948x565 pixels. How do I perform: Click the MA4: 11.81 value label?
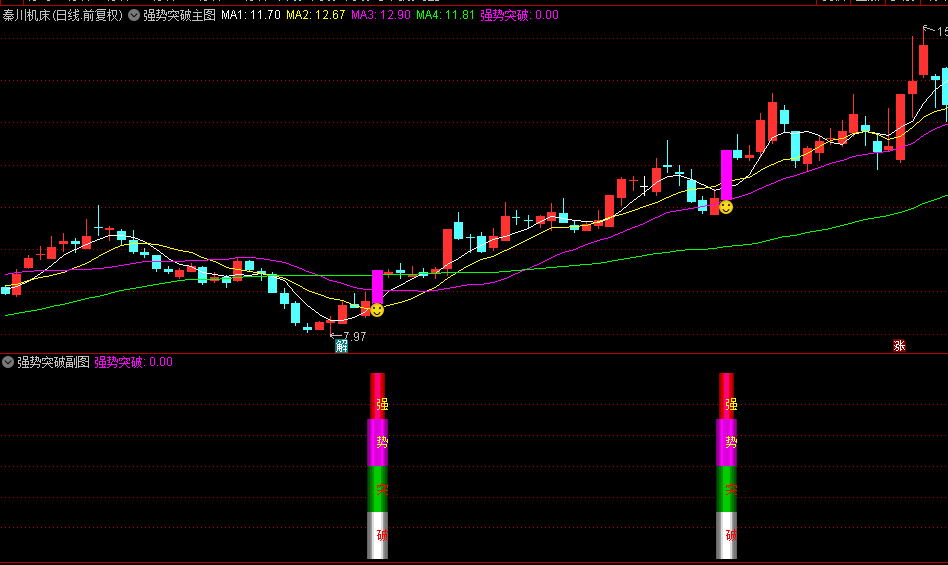[446, 15]
